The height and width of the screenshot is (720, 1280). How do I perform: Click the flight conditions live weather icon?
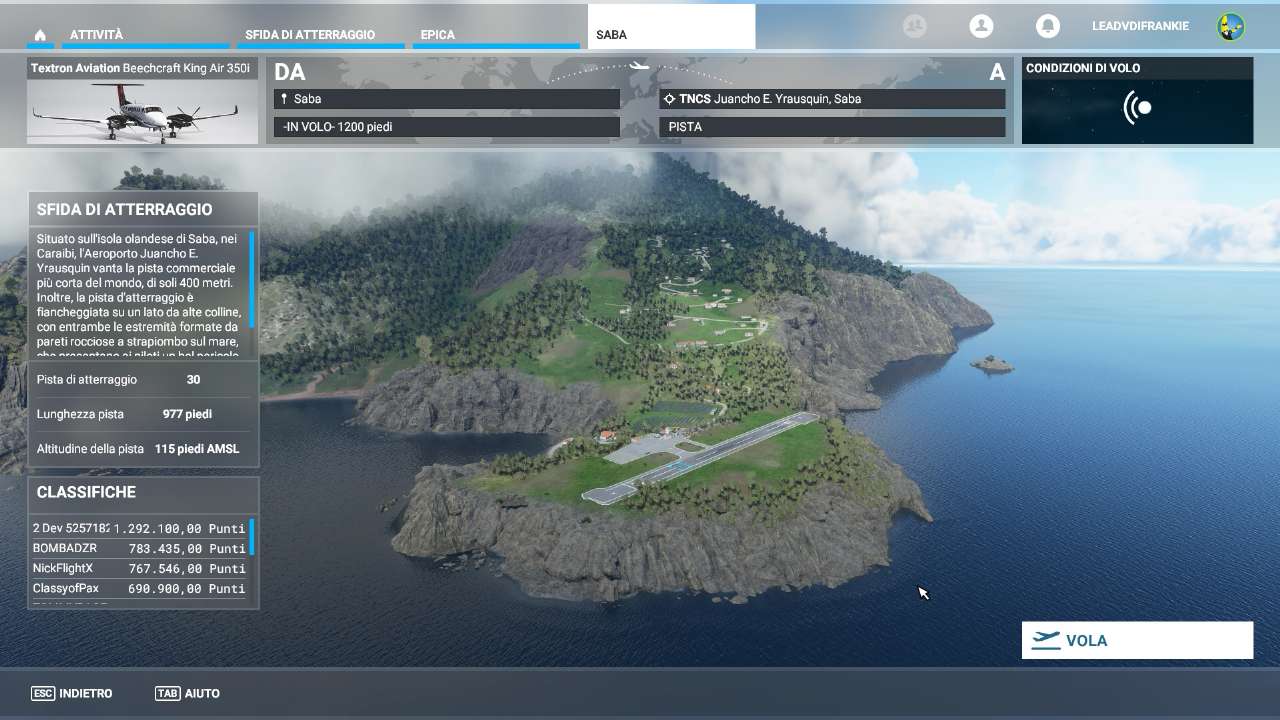tap(1137, 108)
